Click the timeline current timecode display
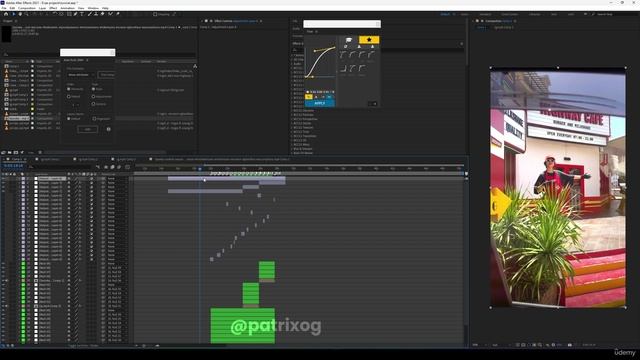This screenshot has height=360, width=640. (x=13, y=166)
